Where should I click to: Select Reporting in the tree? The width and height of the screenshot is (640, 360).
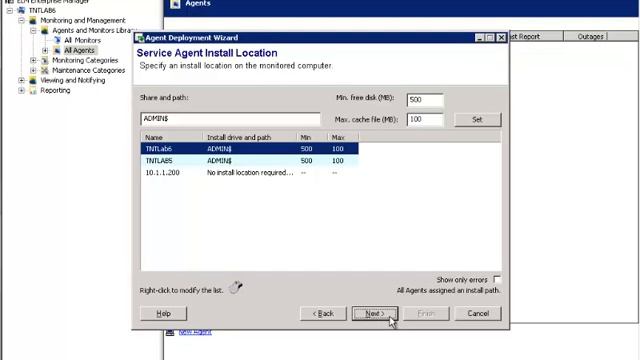coord(55,90)
